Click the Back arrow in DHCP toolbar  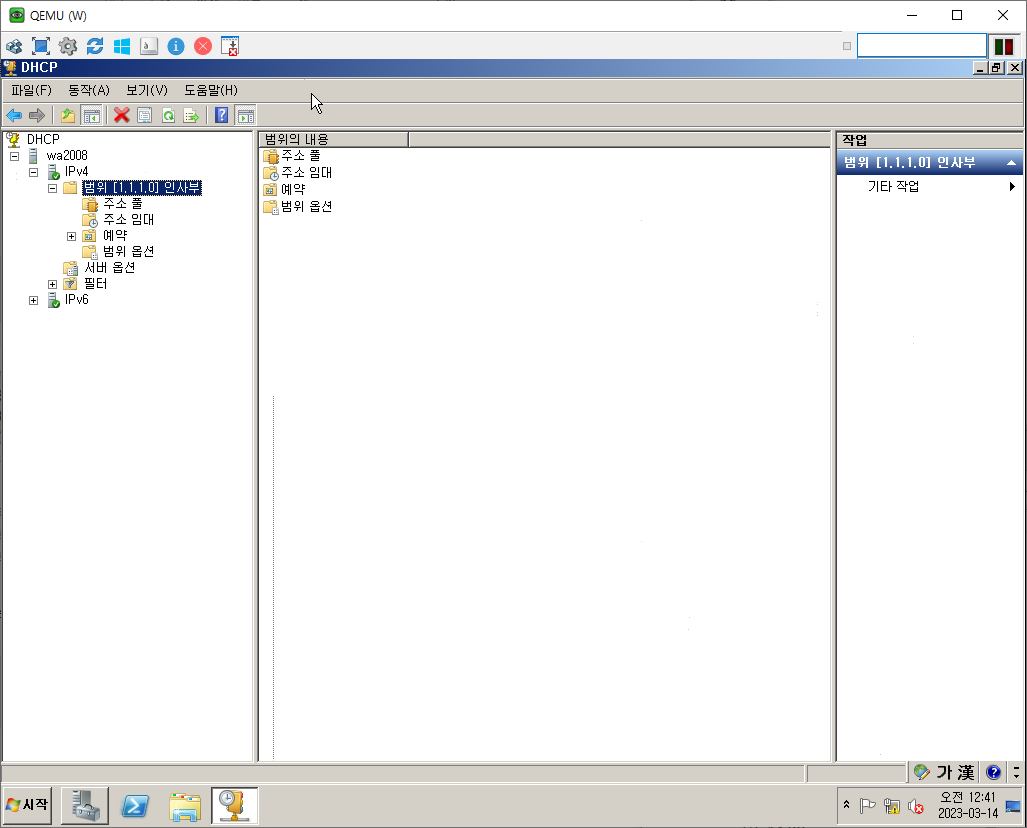(x=14, y=116)
